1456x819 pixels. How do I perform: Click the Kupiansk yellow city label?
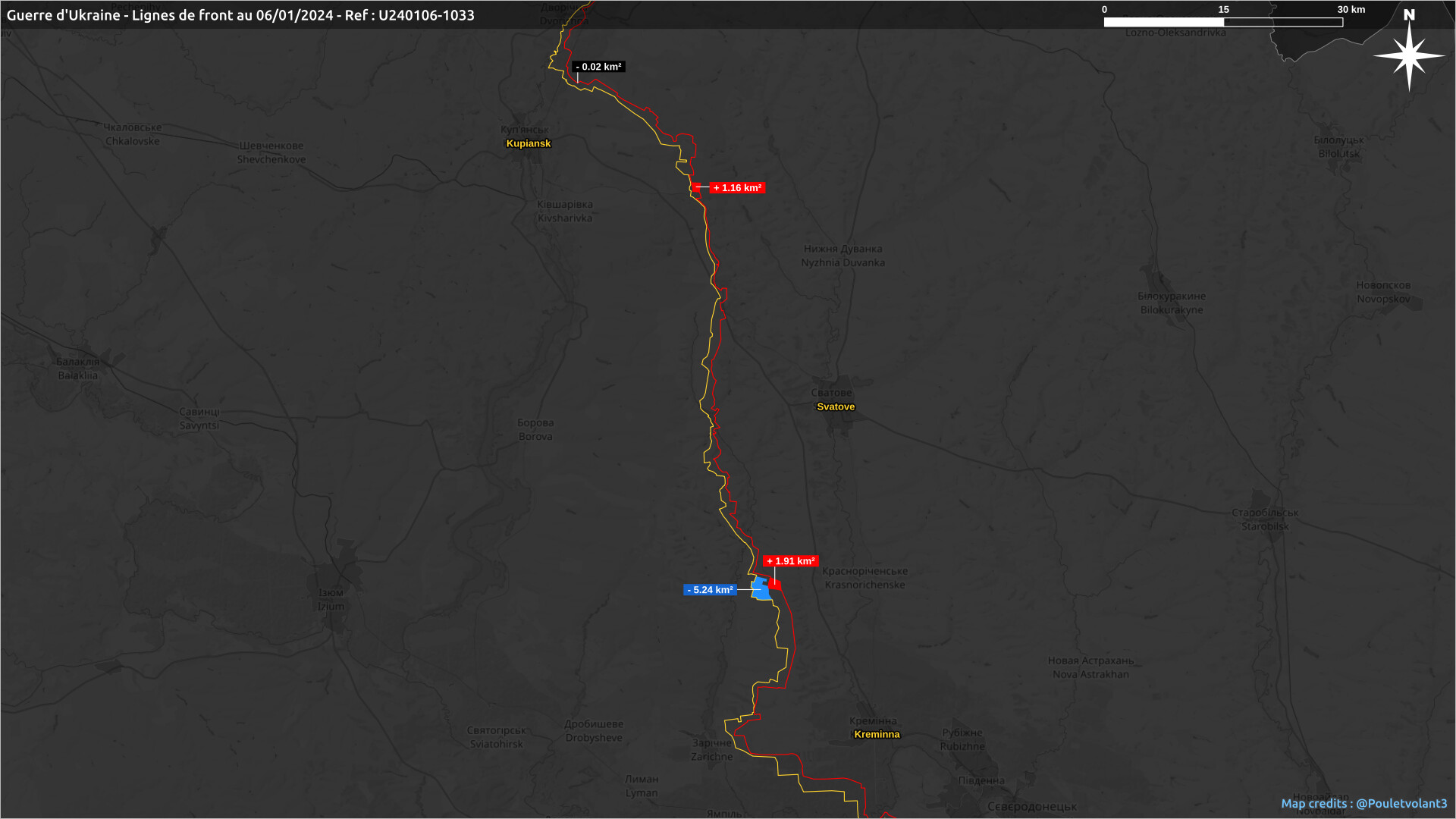tap(529, 143)
